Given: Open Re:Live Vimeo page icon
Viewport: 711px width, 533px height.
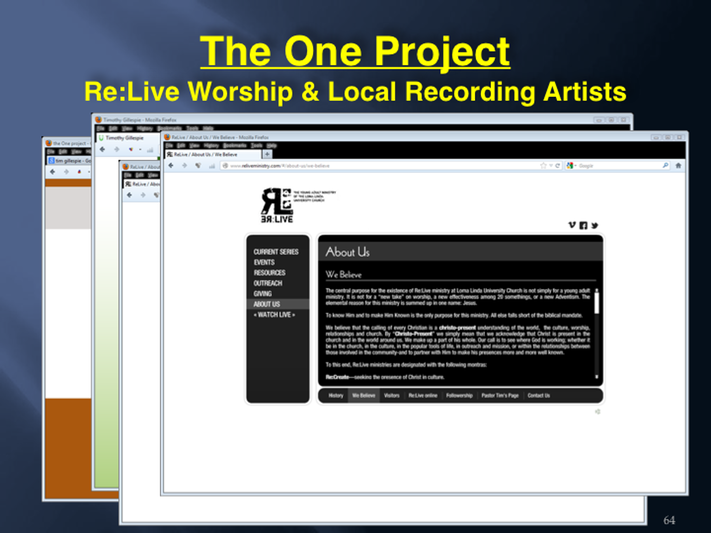Looking at the screenshot, I should pyautogui.click(x=572, y=225).
